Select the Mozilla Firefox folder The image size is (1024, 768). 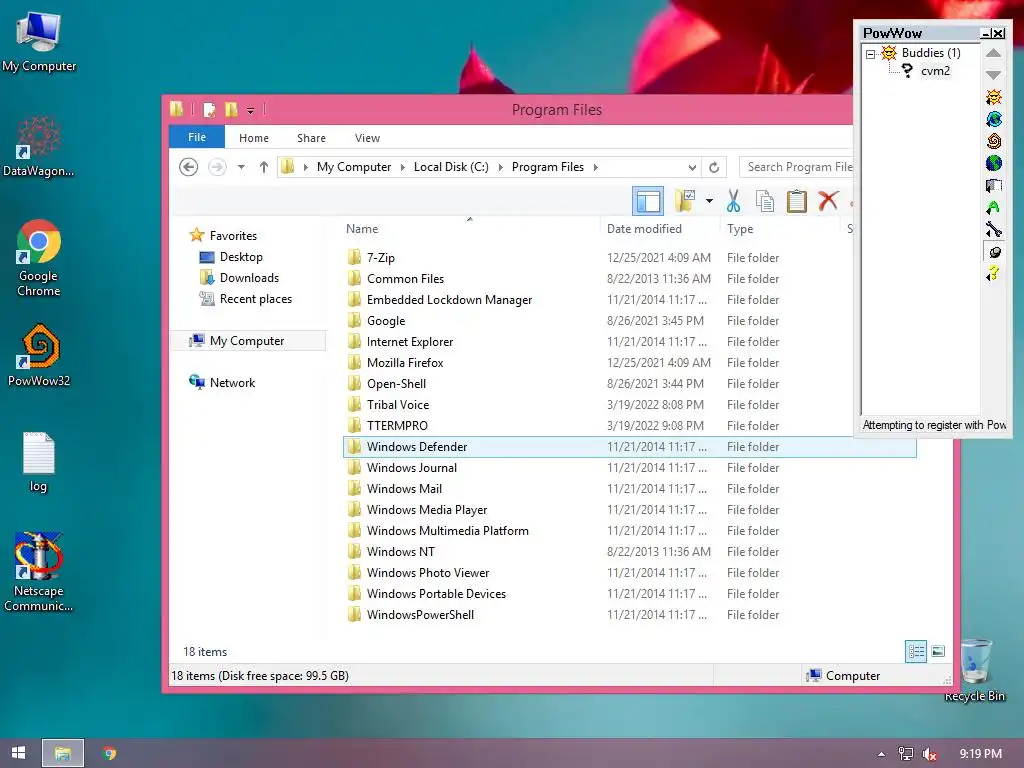click(x=405, y=362)
